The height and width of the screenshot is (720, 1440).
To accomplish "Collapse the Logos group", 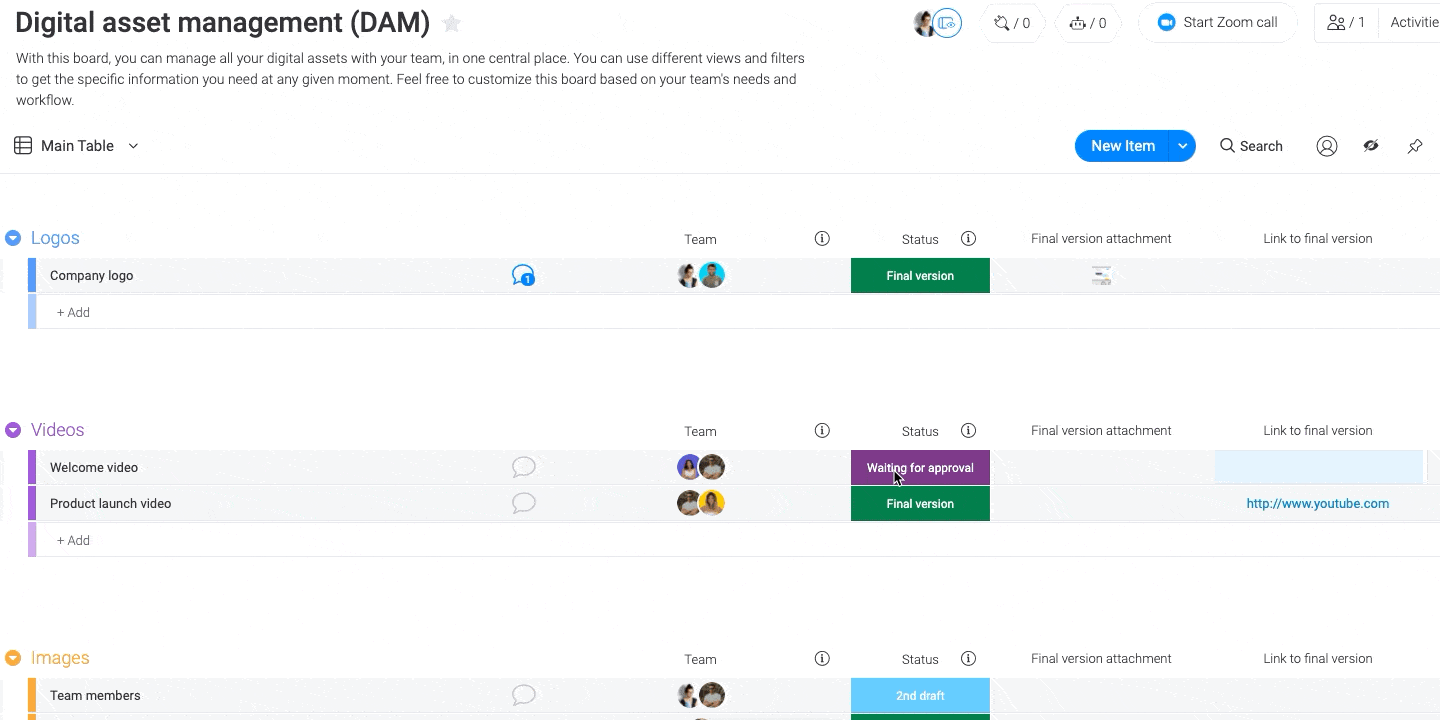I will (13, 238).
